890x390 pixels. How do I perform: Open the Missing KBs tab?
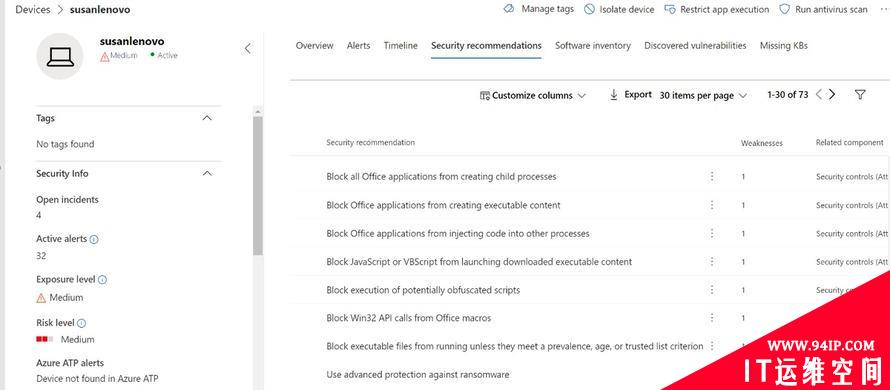(x=783, y=45)
